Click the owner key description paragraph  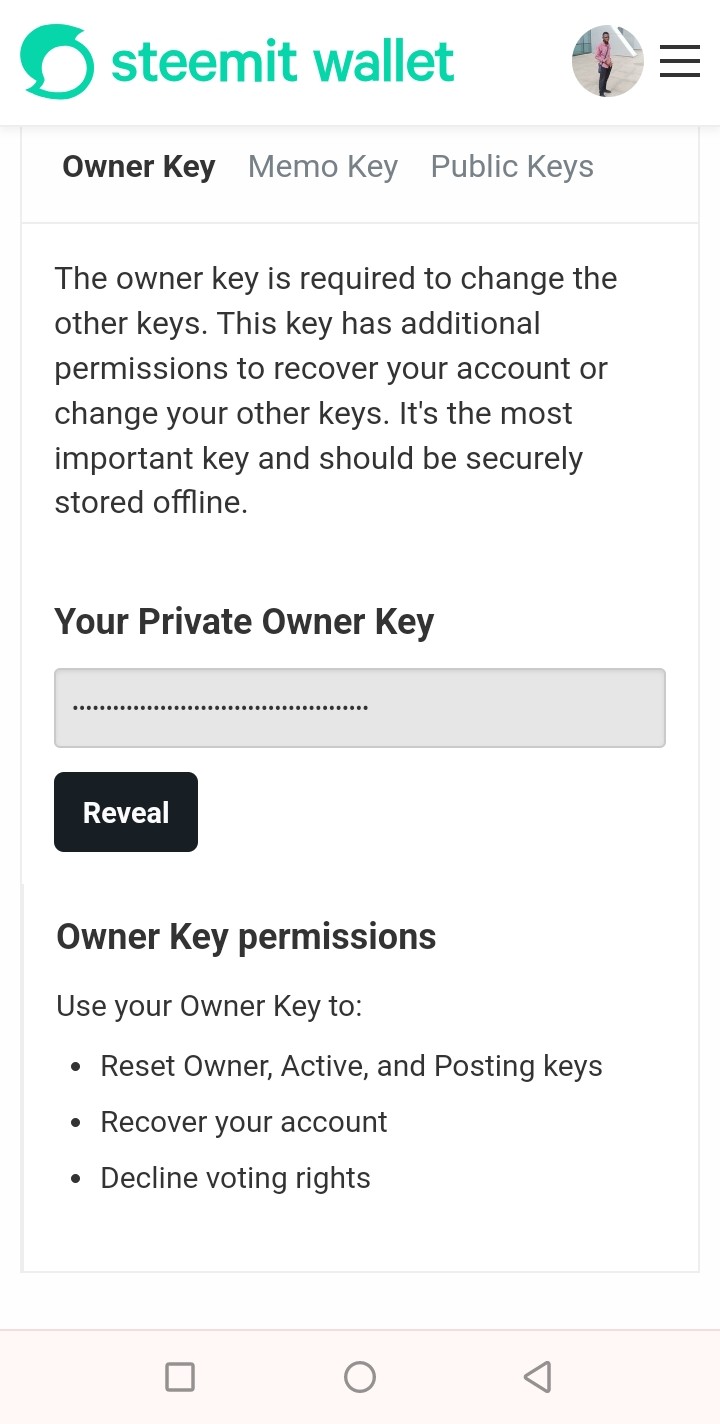335,390
